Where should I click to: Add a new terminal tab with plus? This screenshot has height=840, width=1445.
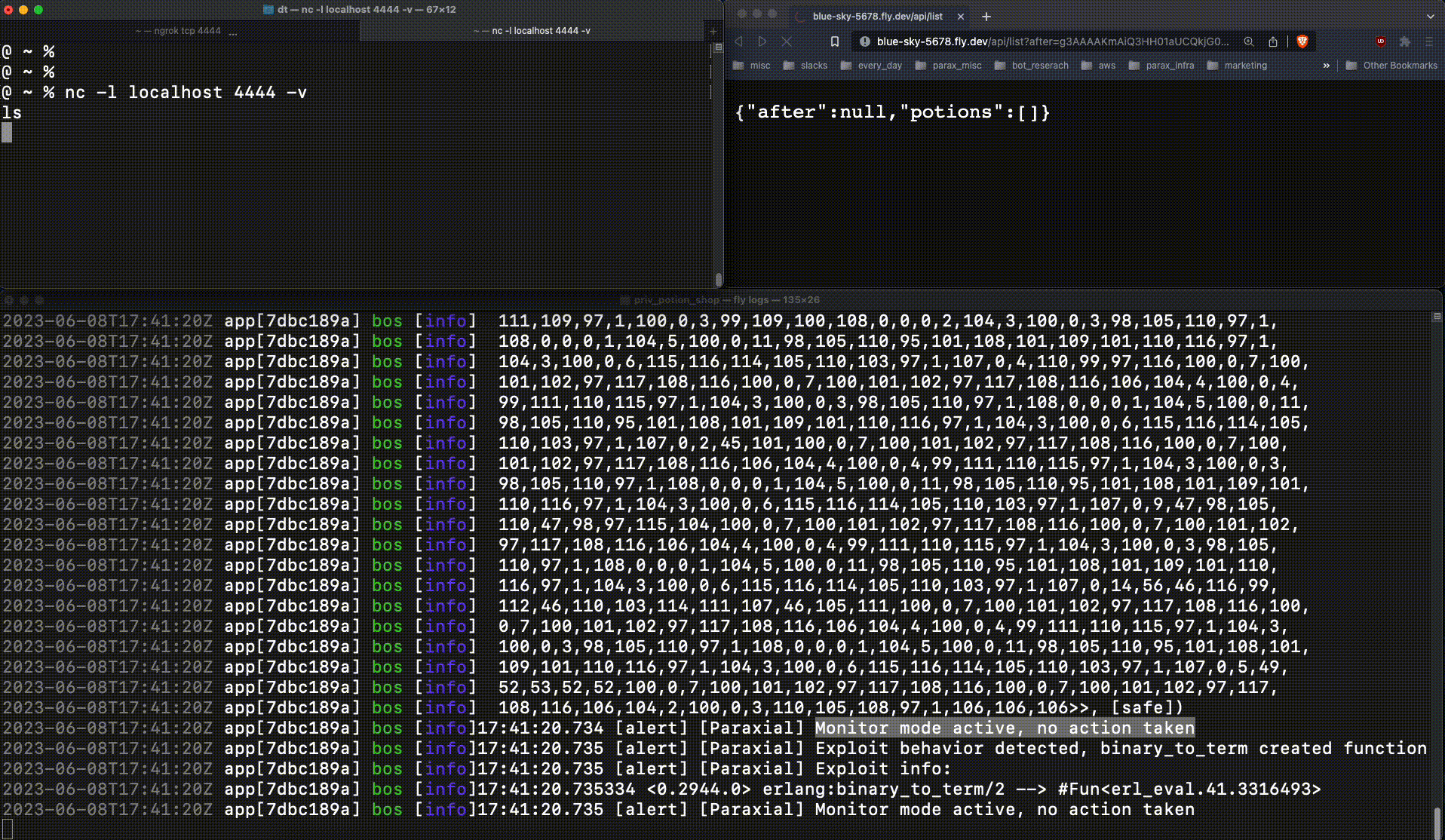pyautogui.click(x=713, y=31)
